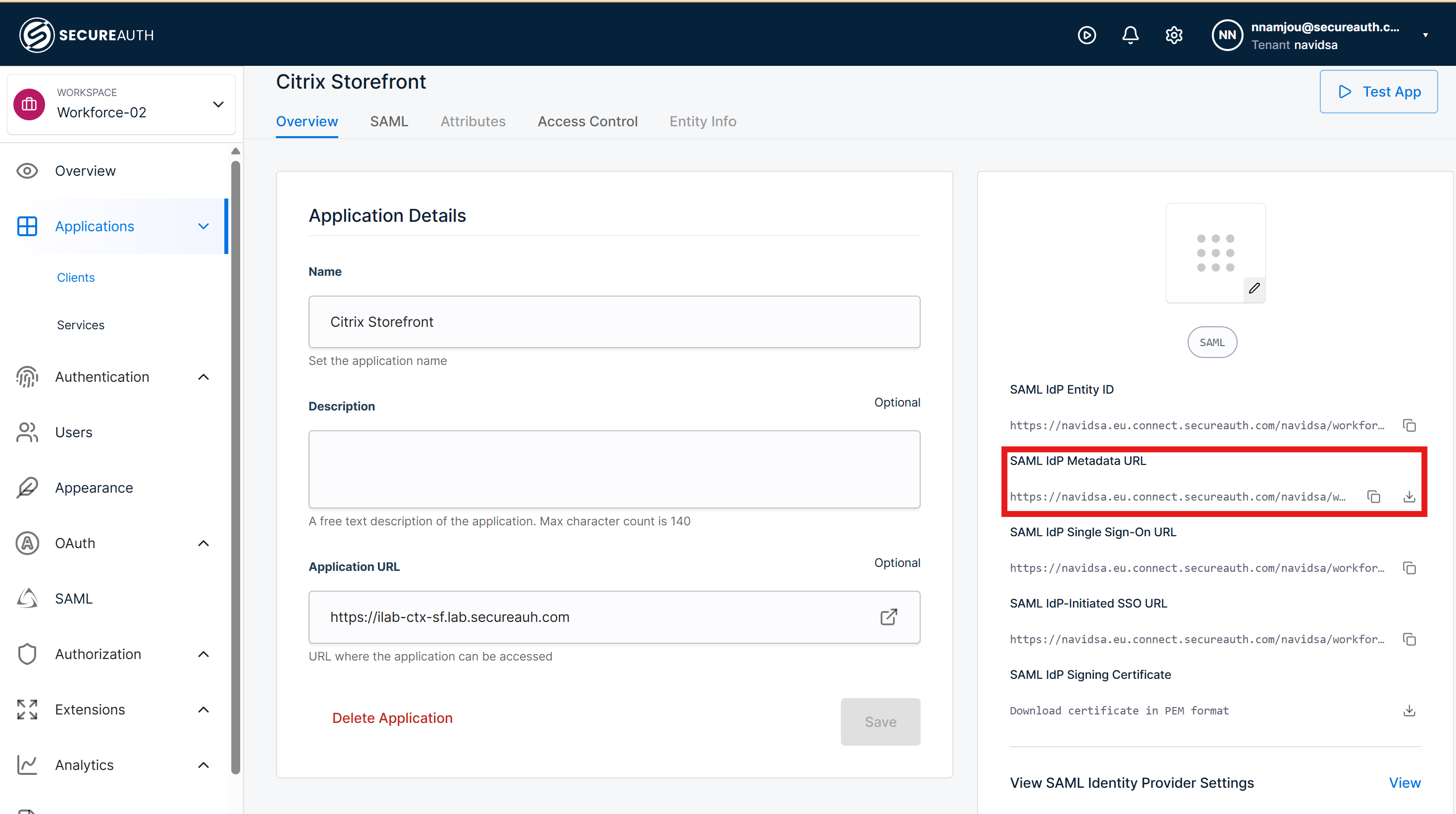This screenshot has height=814, width=1456.
Task: Click the Authorization shield icon
Action: [27, 654]
